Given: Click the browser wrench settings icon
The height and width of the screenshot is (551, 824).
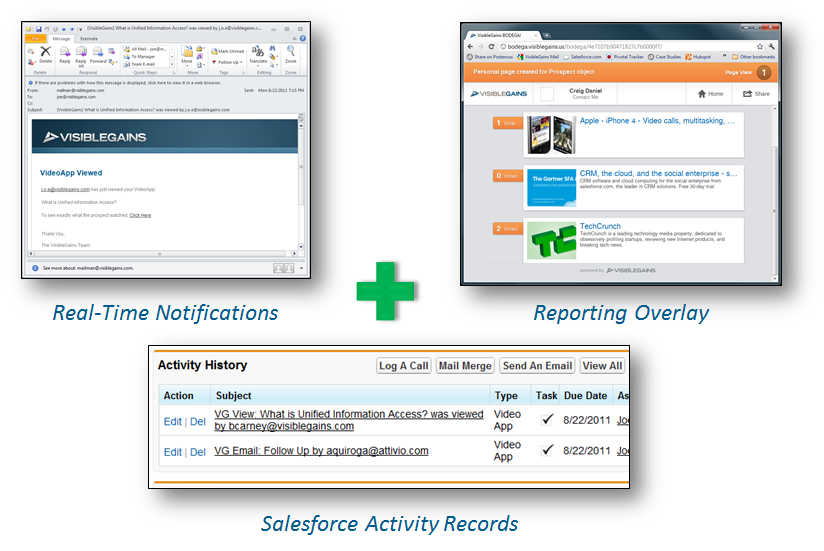Looking at the screenshot, I should [x=771, y=46].
